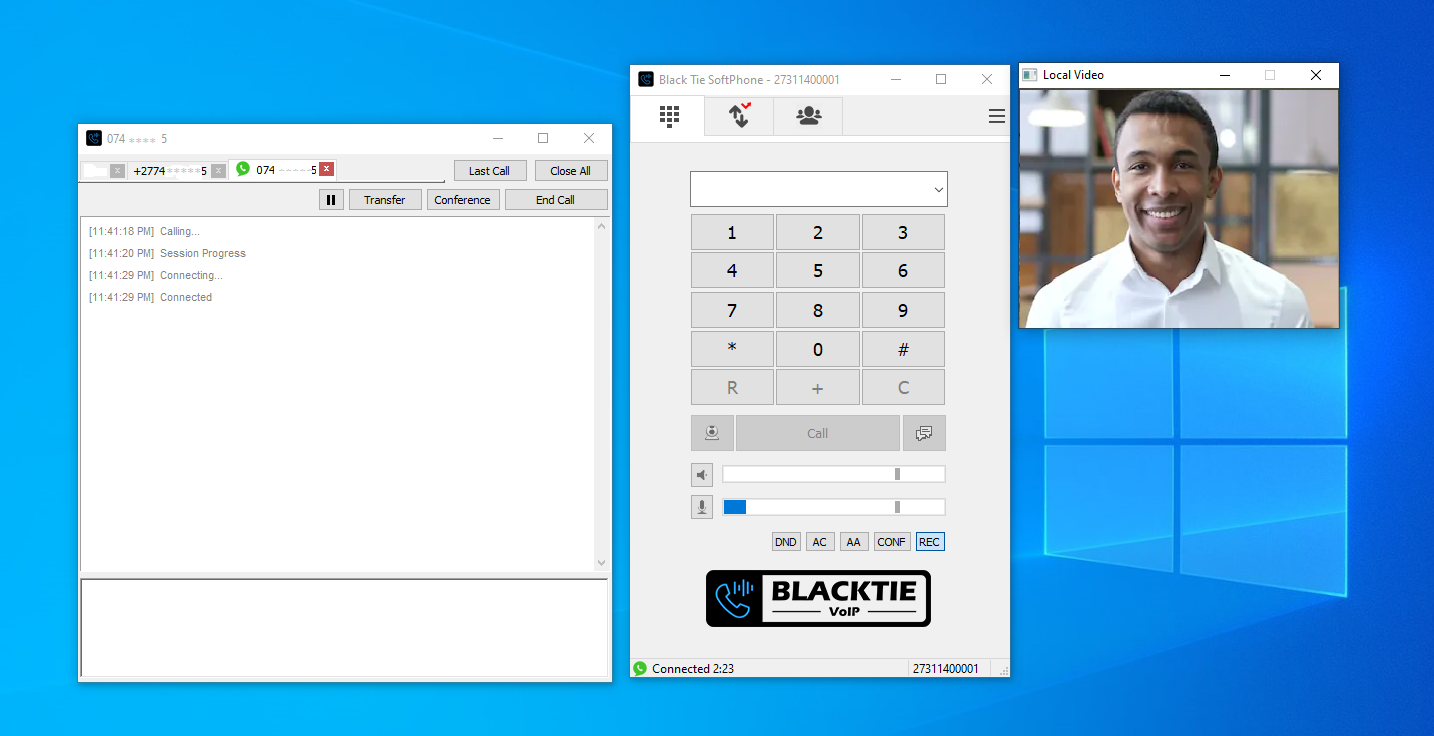
Task: Adjust the speaker volume slider
Action: [897, 474]
